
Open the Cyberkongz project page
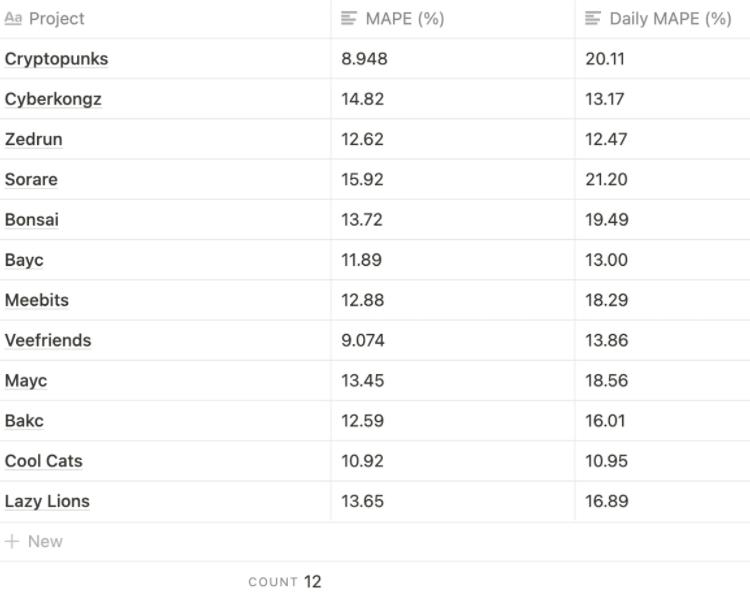point(53,99)
